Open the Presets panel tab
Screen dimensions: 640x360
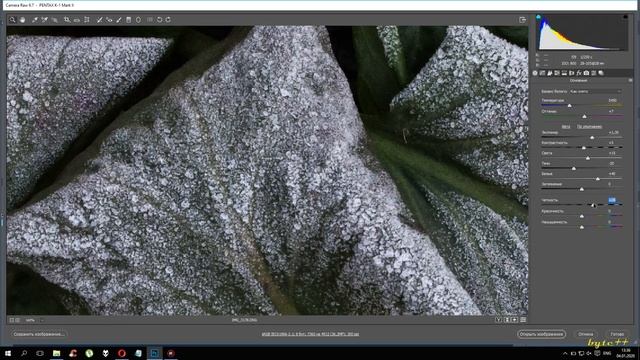pos(594,73)
